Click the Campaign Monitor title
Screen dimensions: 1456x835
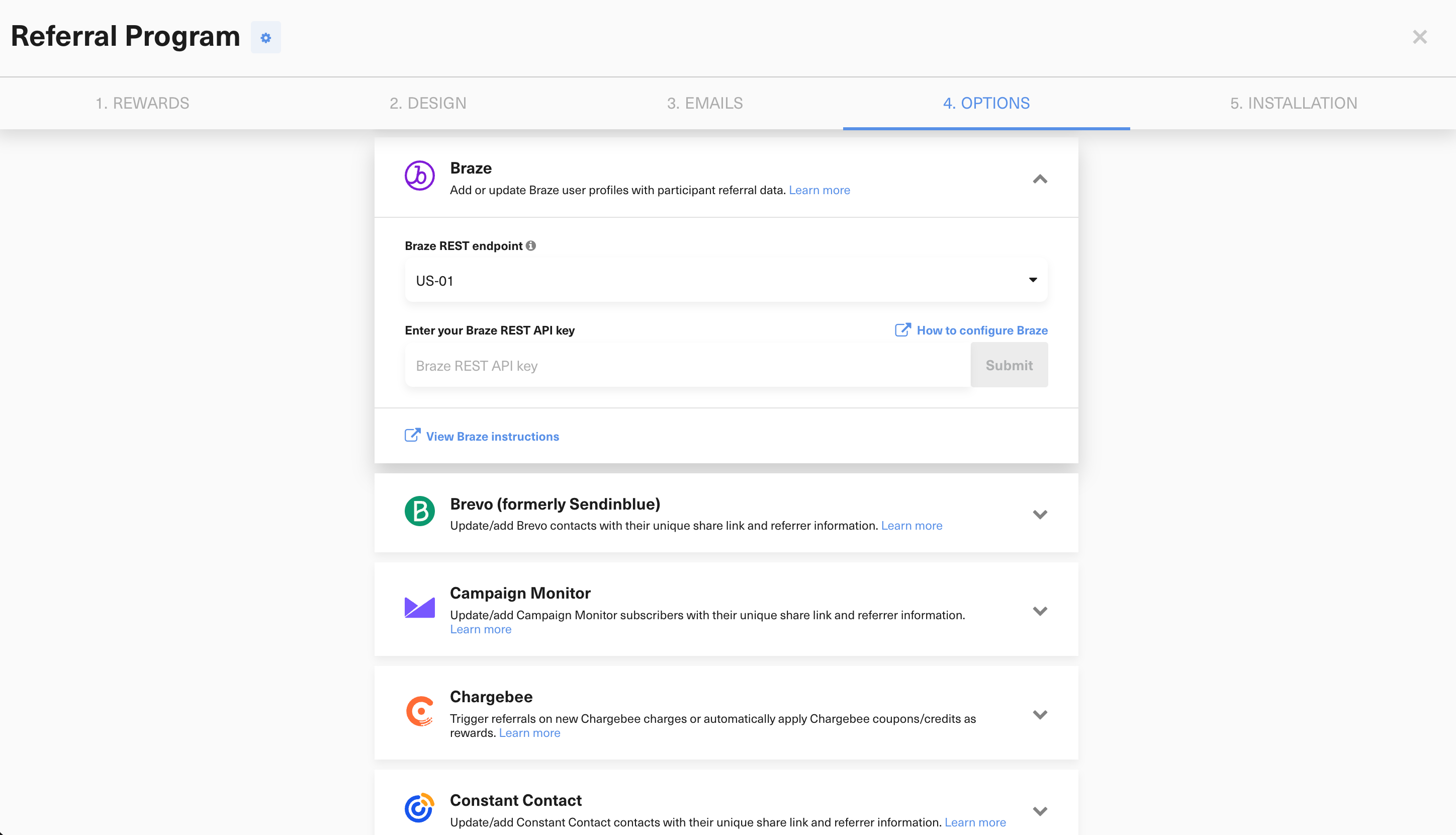520,593
